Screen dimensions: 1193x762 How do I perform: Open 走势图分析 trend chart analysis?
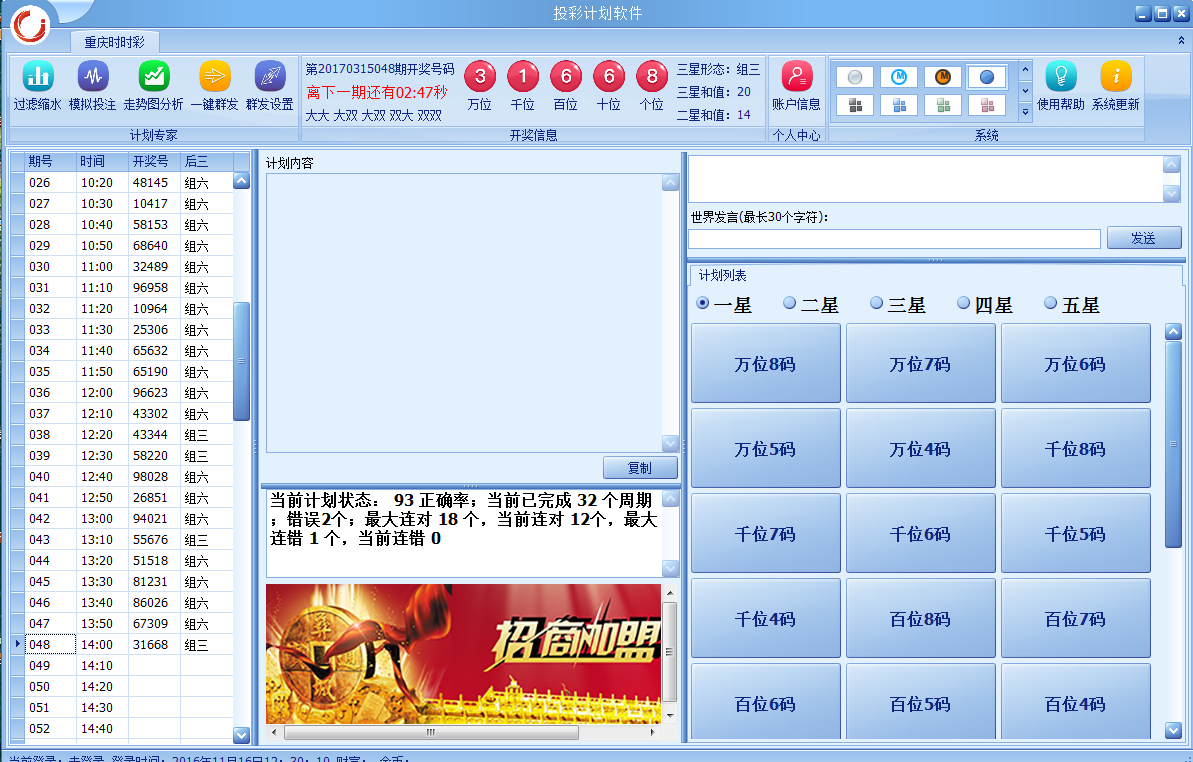pyautogui.click(x=153, y=87)
